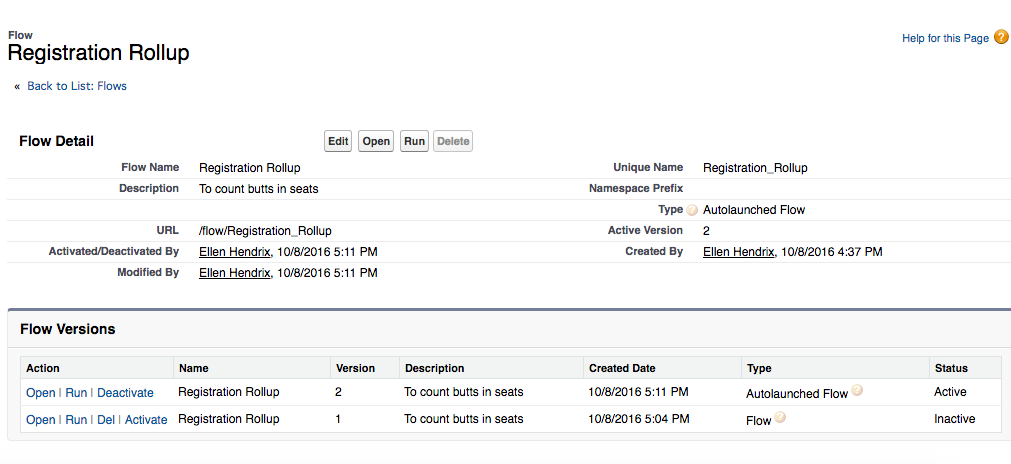Deactivate version 2 of Registration Rollup
This screenshot has height=464, width=1011.
point(125,393)
